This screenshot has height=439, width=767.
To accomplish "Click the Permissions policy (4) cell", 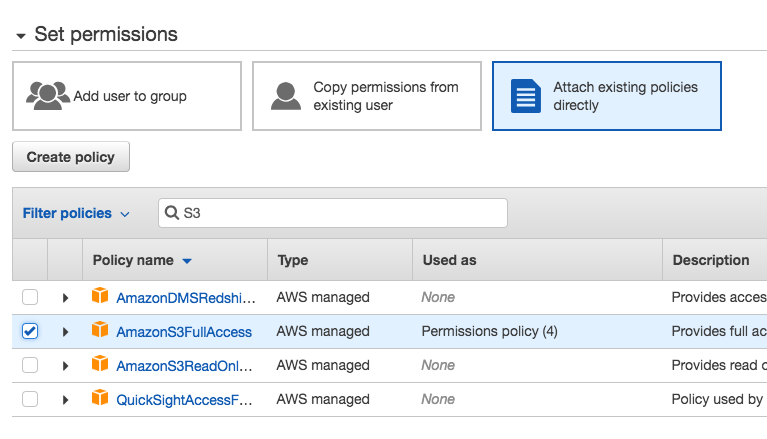I will point(490,331).
